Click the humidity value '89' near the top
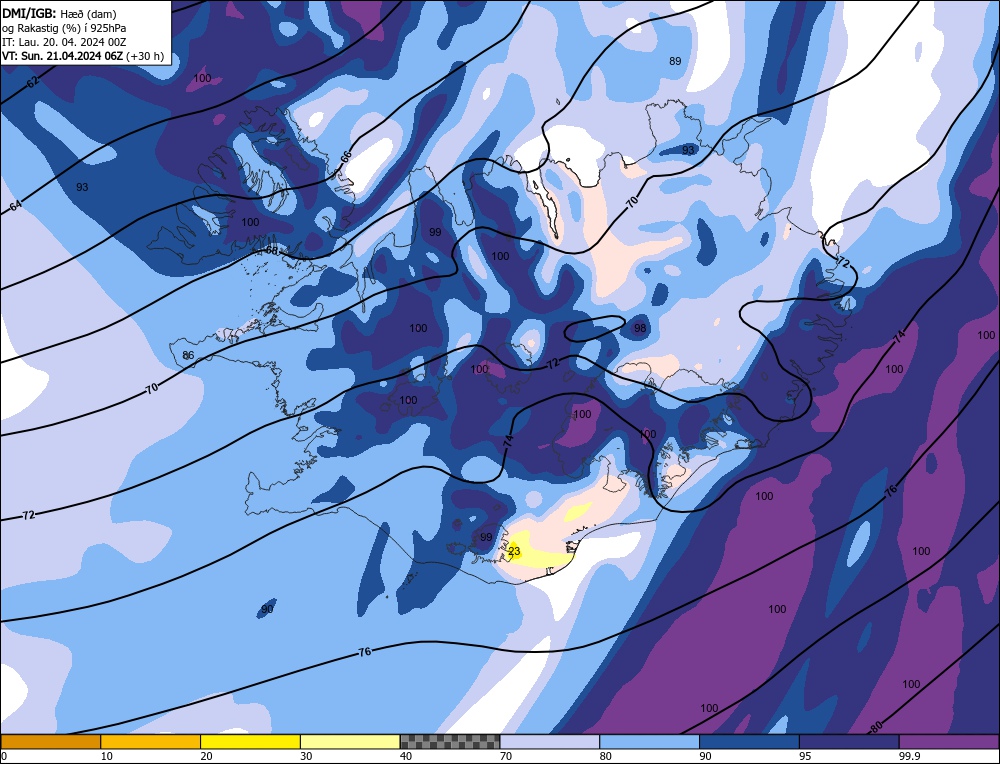 point(675,61)
